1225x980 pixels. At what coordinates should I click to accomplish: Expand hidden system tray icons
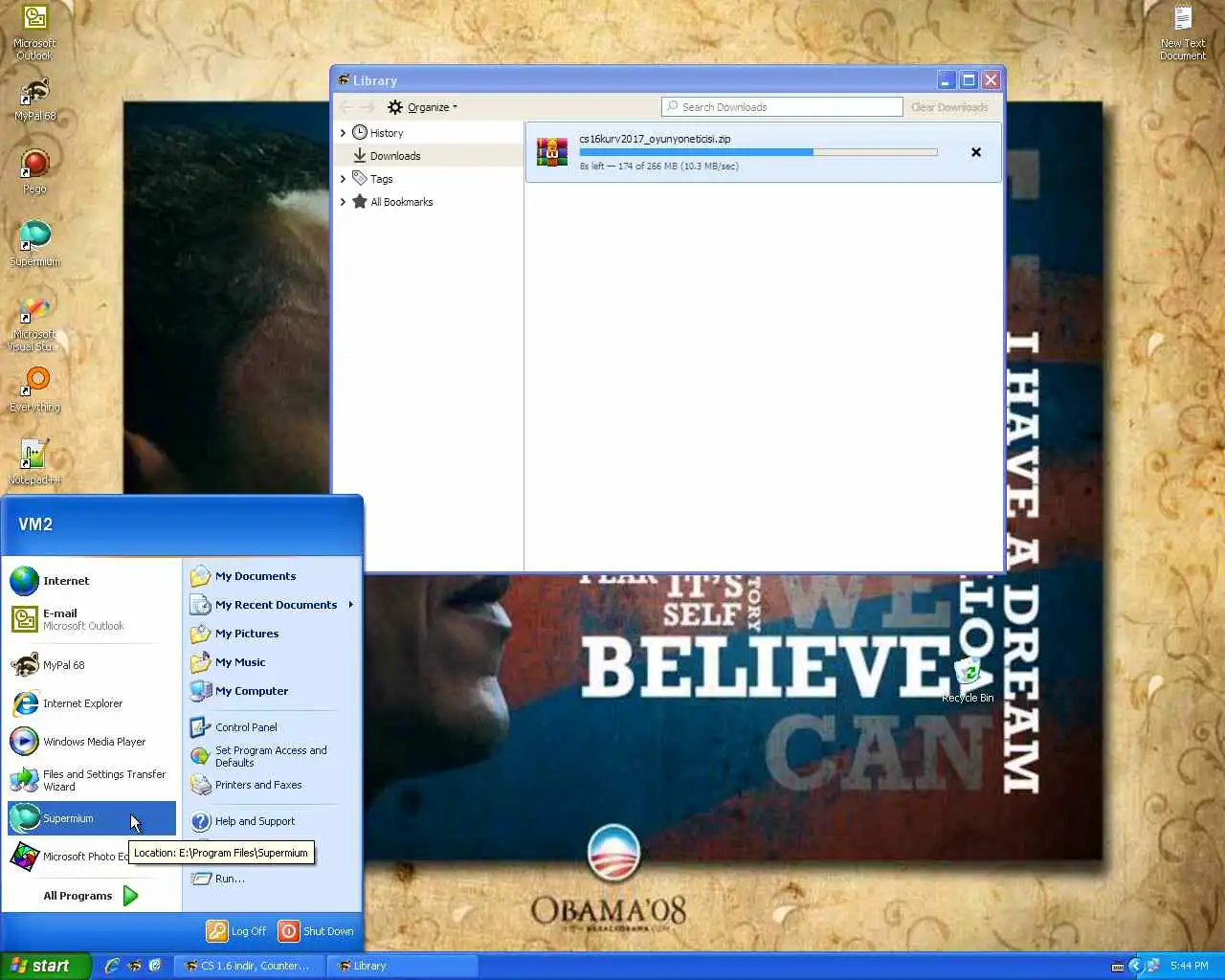tap(1136, 967)
